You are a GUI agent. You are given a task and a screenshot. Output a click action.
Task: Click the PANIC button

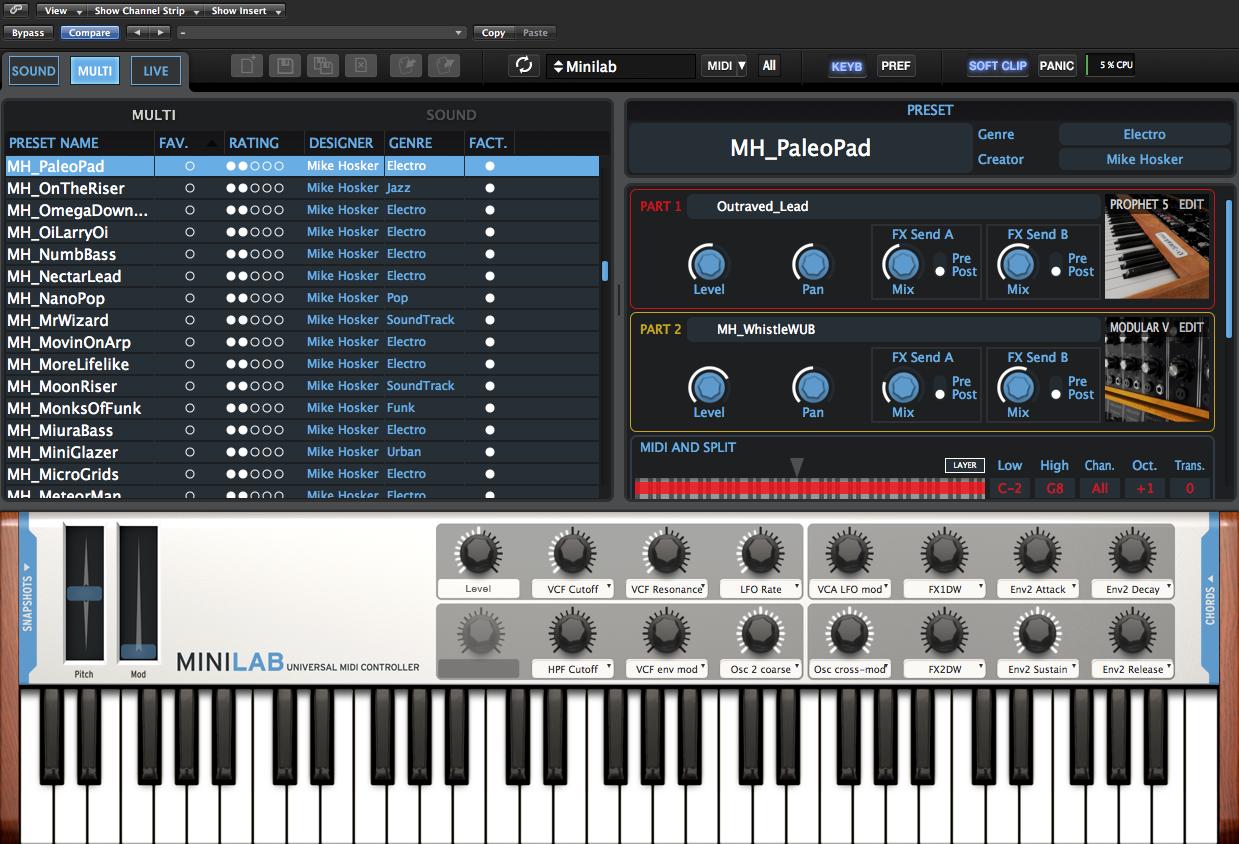click(x=1057, y=66)
